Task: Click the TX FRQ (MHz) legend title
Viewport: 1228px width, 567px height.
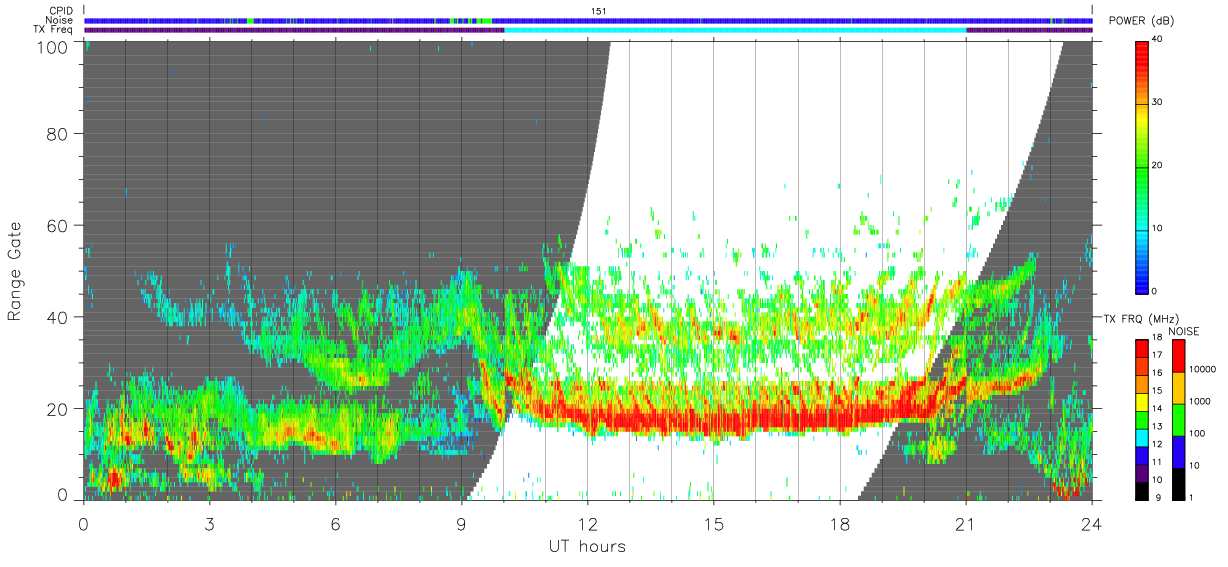Action: 1141,318
